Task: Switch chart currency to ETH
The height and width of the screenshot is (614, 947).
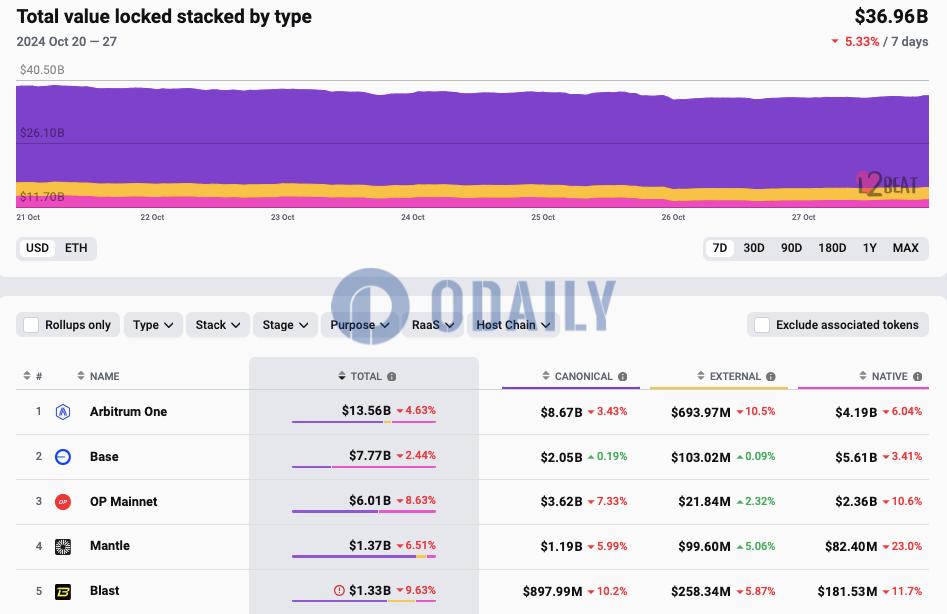Action: [76, 248]
